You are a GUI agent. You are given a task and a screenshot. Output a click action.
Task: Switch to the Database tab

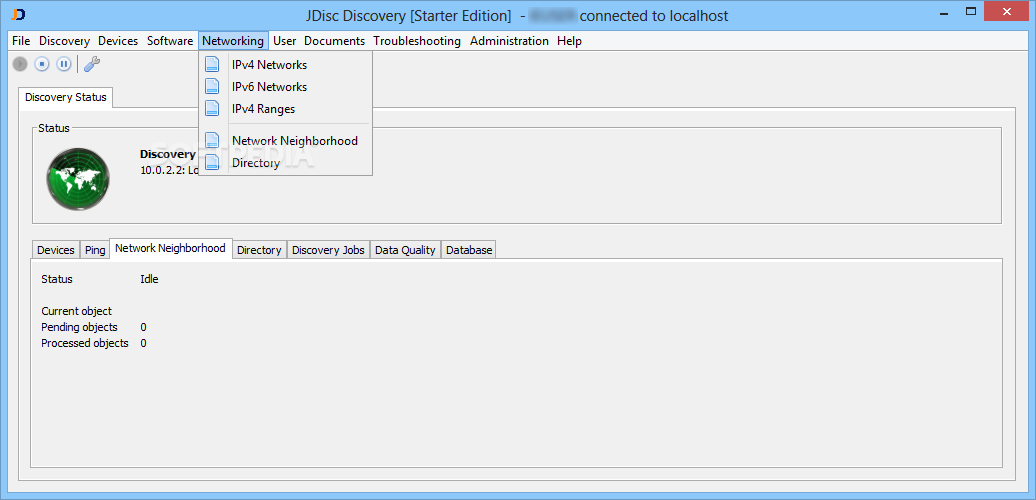click(469, 250)
